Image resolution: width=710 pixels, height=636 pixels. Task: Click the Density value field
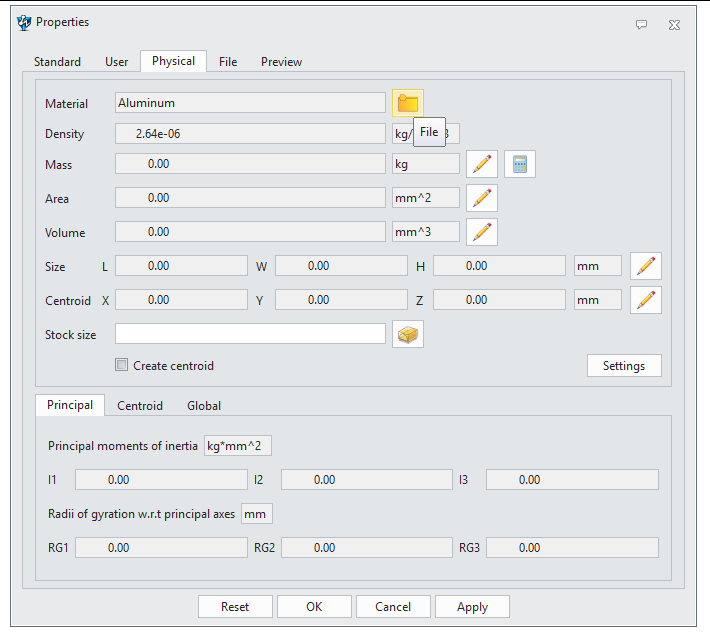250,134
